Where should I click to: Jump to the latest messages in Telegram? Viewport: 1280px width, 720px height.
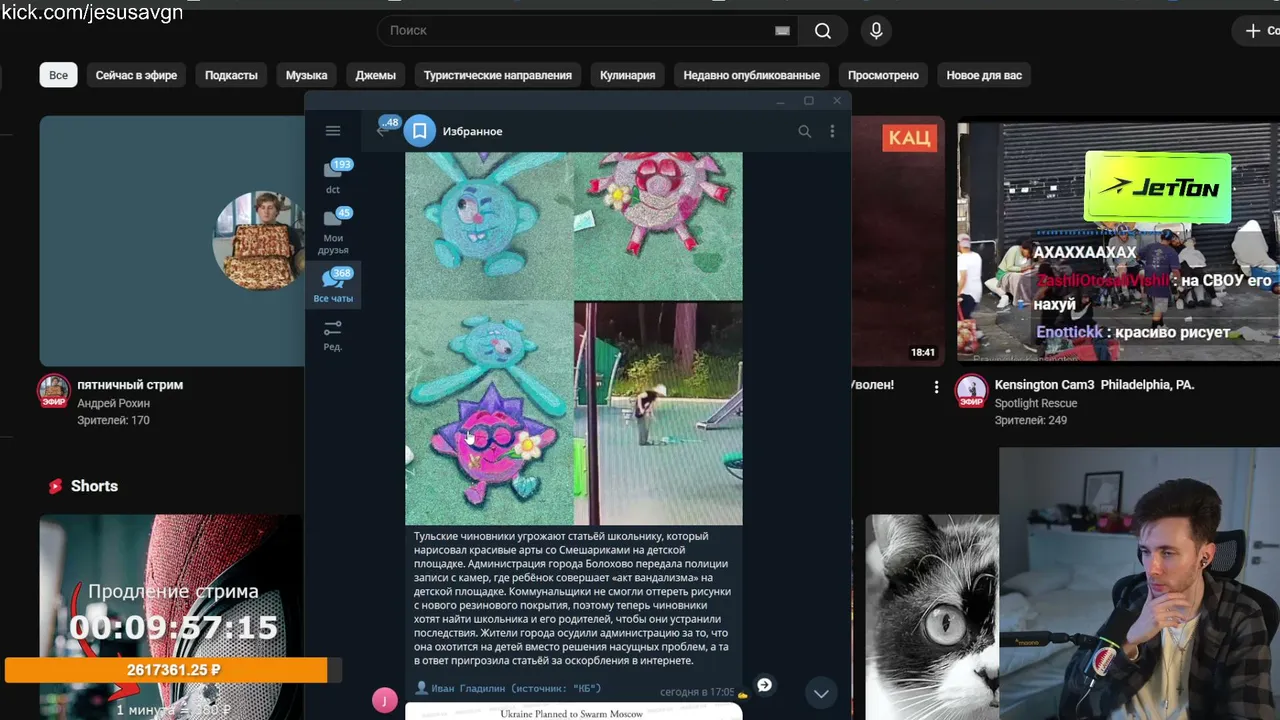coord(821,693)
